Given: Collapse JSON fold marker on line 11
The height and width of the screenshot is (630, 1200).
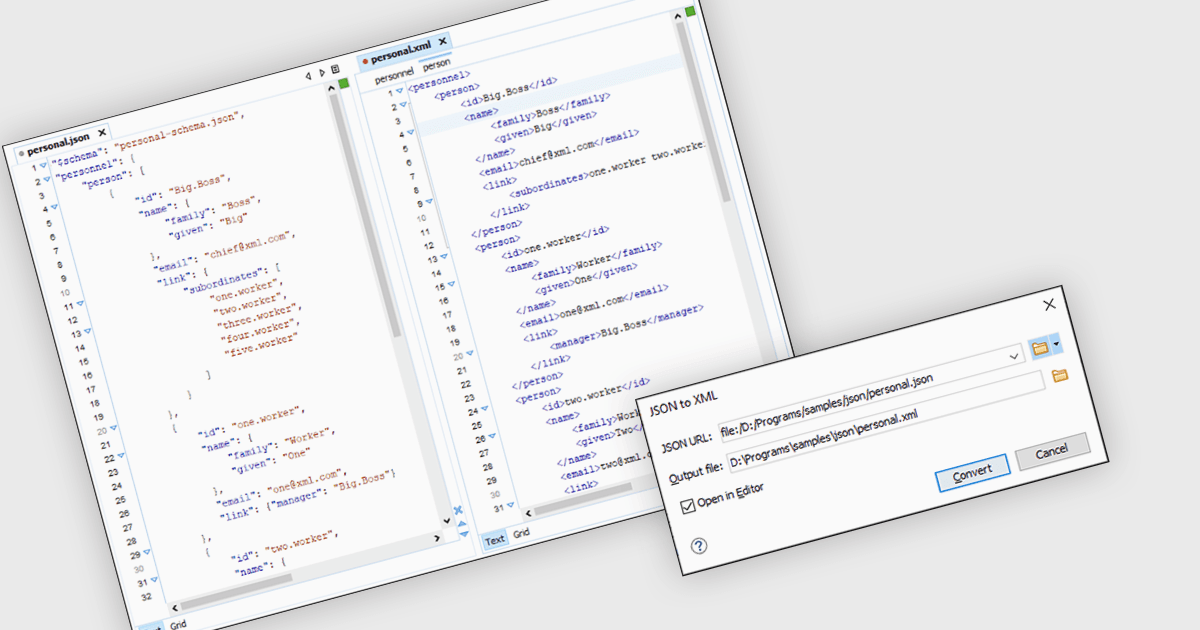Looking at the screenshot, I should pyautogui.click(x=79, y=305).
